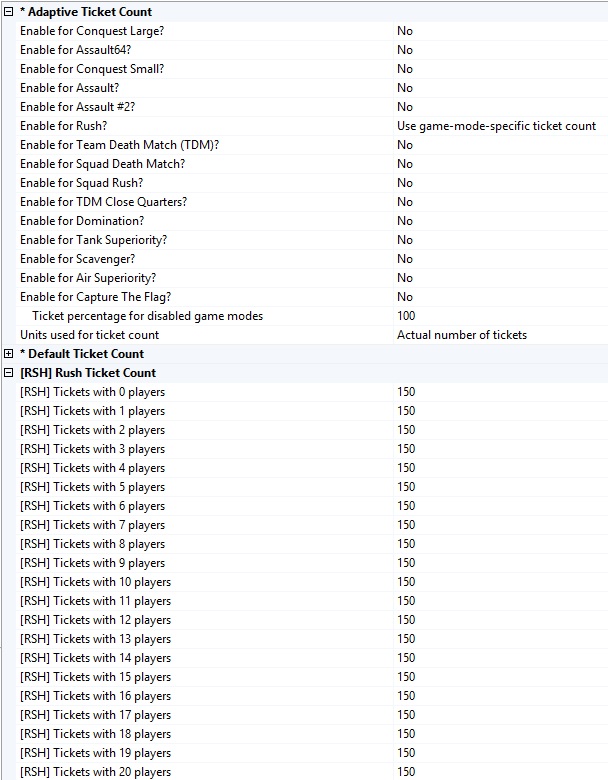This screenshot has width=608, height=780.
Task: Select the Enable for Rush value field
Action: pos(496,126)
